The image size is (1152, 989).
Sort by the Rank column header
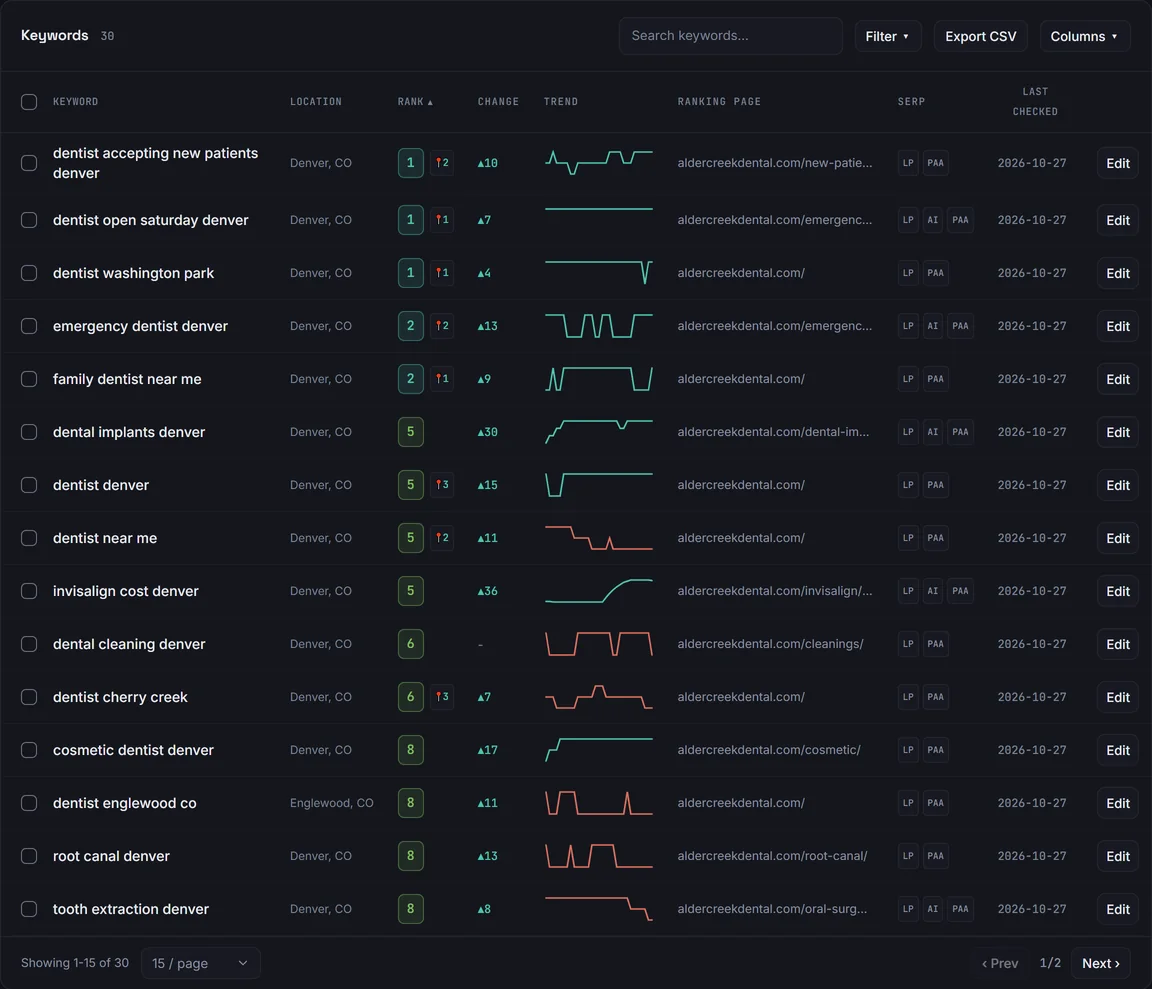coord(415,101)
